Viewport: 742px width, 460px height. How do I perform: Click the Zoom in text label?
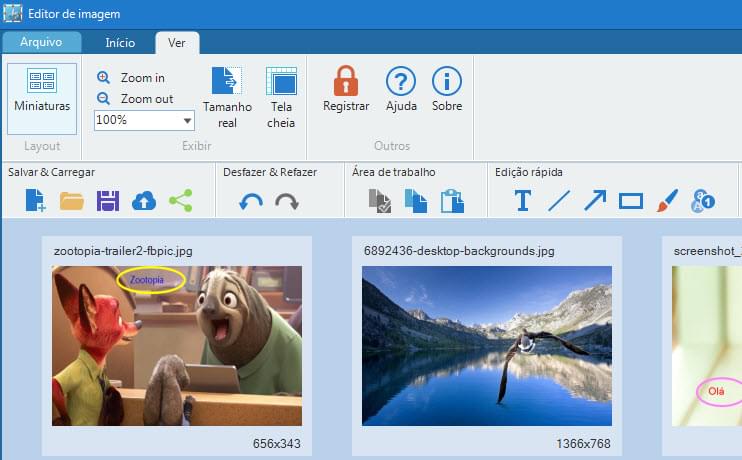[x=142, y=78]
